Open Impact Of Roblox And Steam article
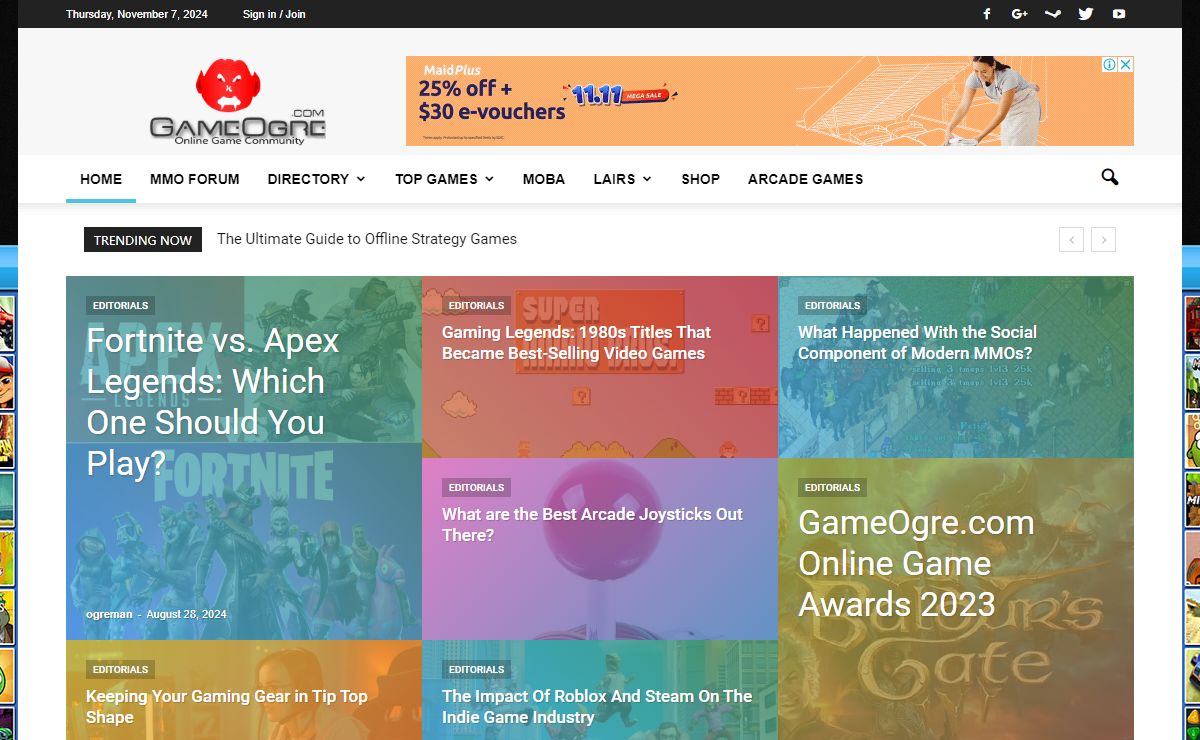The image size is (1200, 740). pyautogui.click(x=597, y=707)
